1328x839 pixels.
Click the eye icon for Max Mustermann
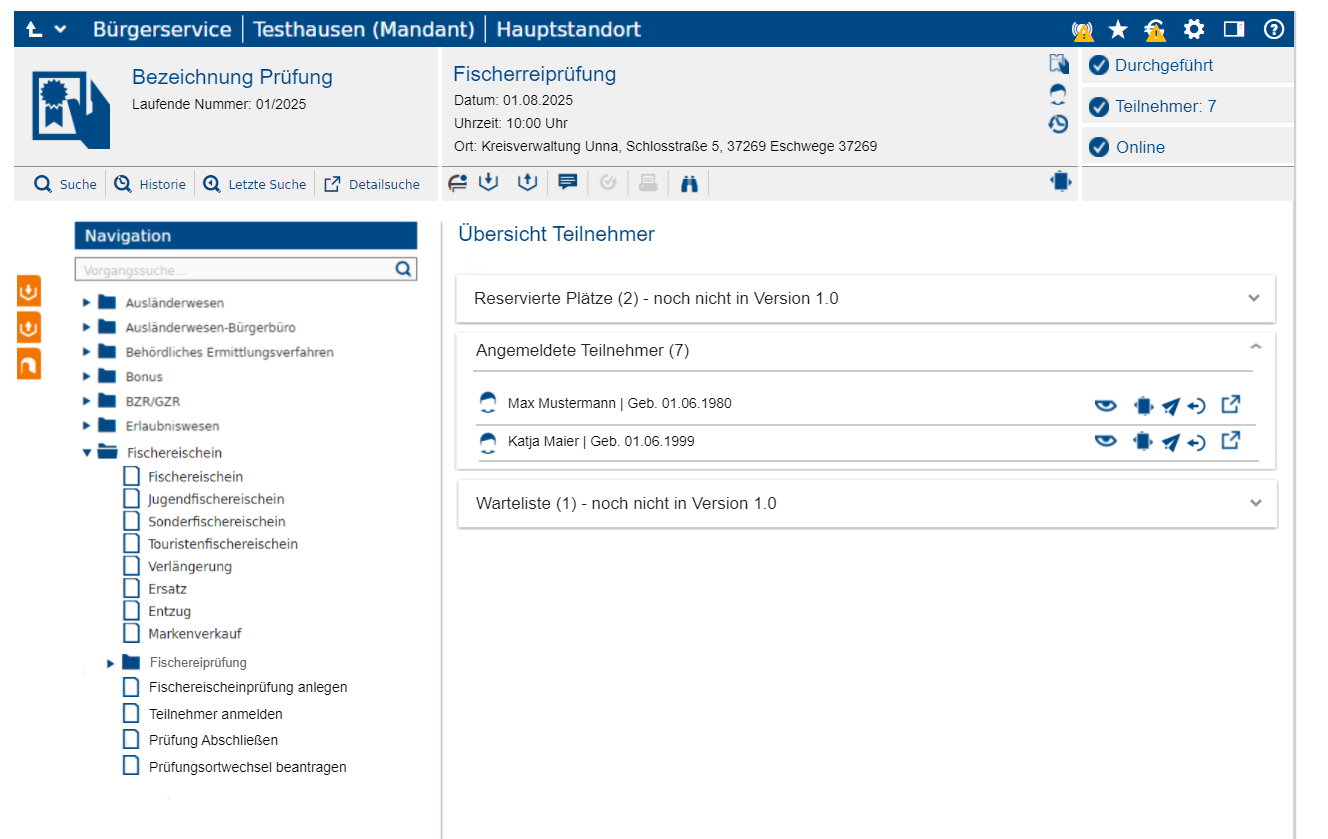tap(1105, 405)
